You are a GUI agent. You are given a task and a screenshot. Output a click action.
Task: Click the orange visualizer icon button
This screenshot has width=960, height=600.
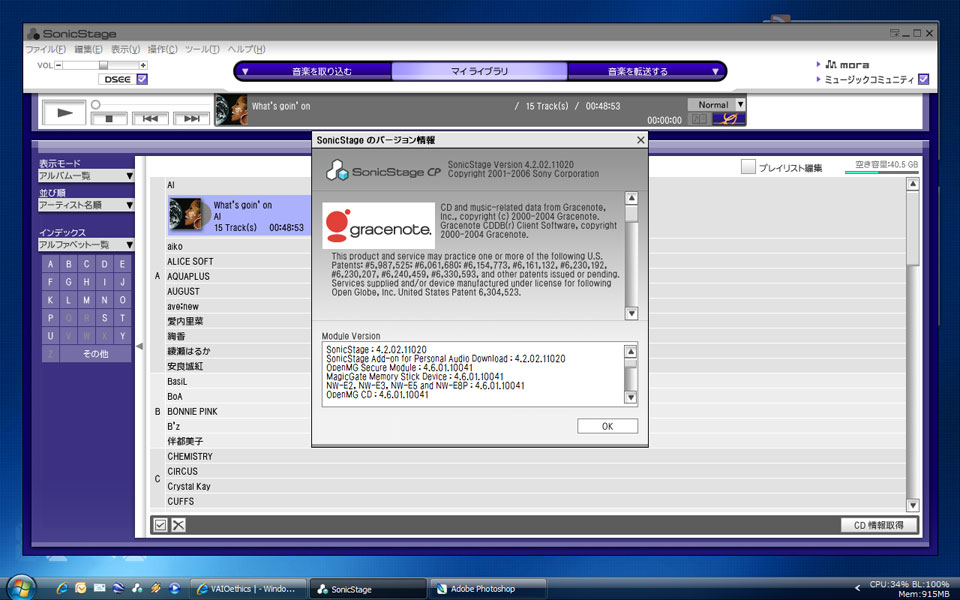coord(729,119)
